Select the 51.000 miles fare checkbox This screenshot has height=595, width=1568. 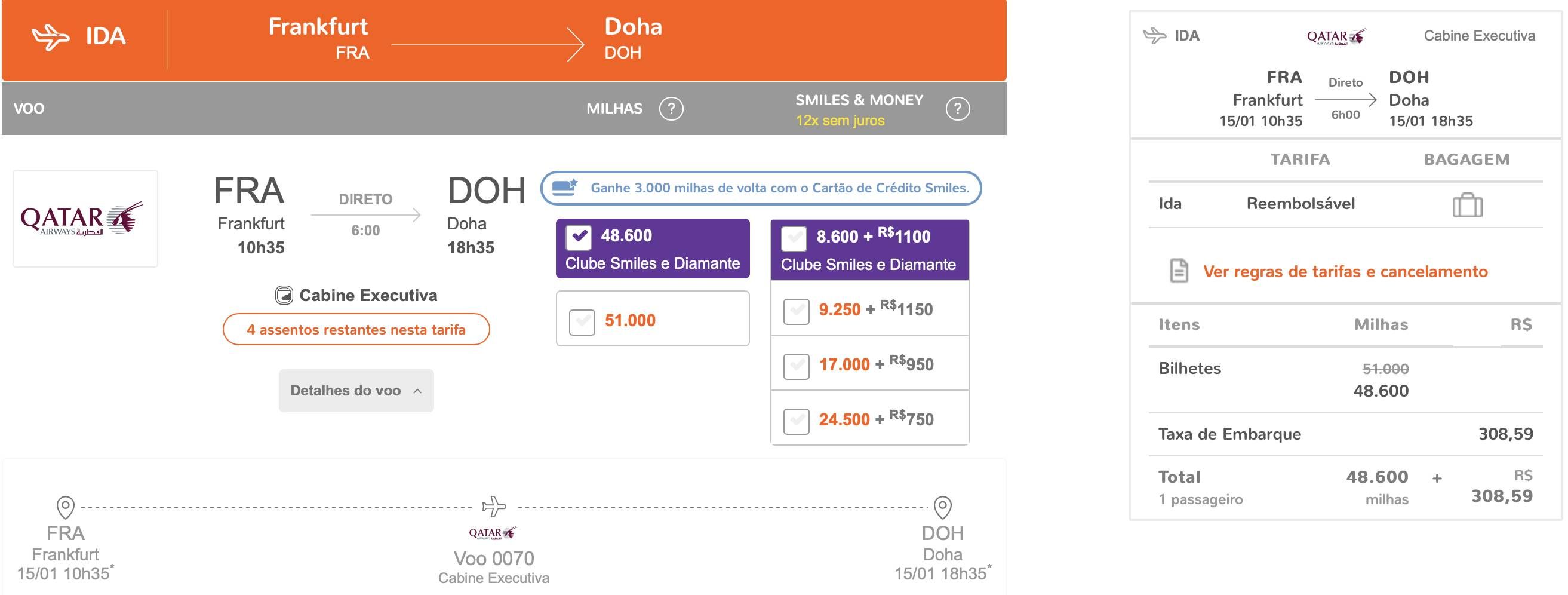point(582,321)
